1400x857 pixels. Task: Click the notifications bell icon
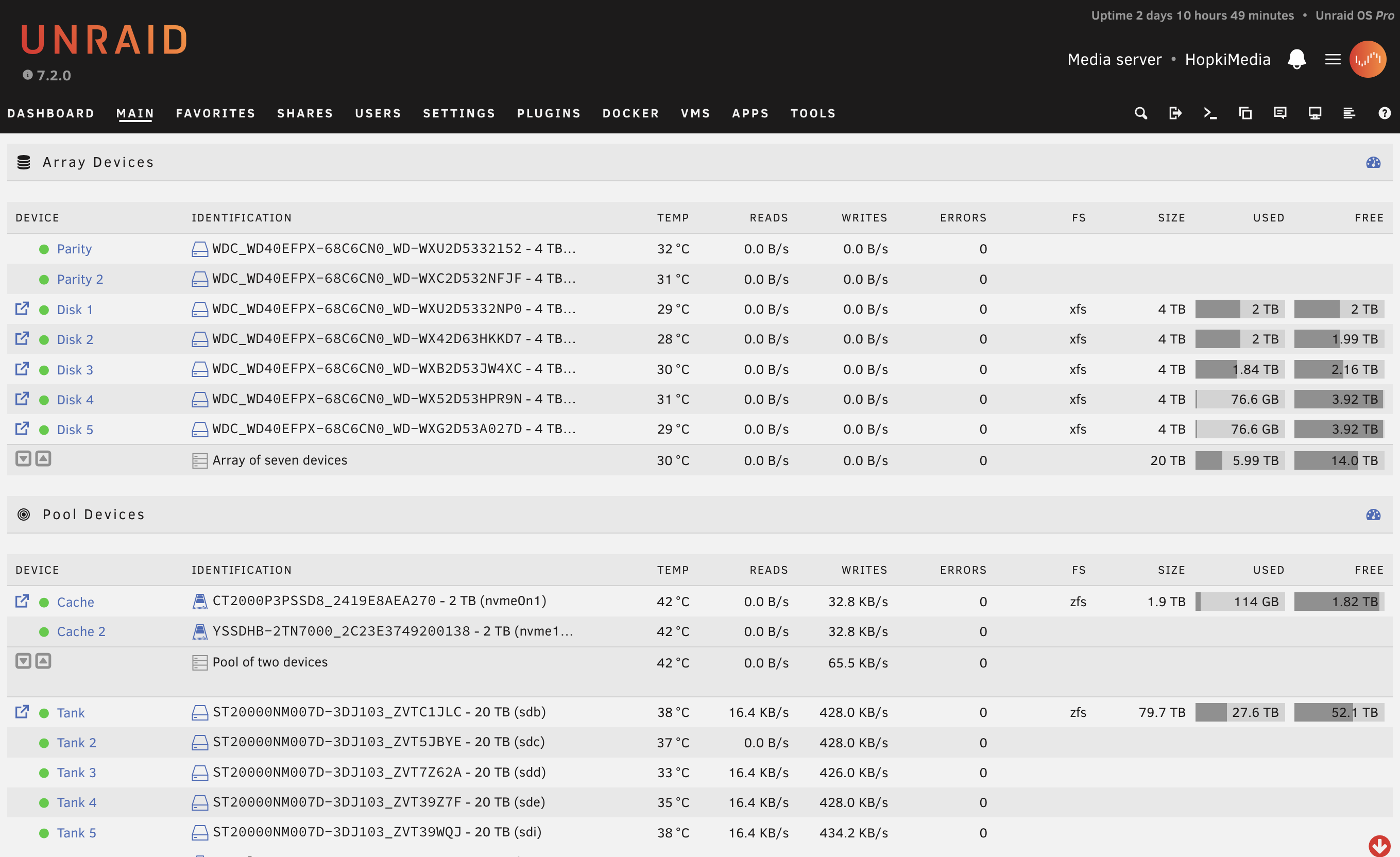tap(1297, 59)
